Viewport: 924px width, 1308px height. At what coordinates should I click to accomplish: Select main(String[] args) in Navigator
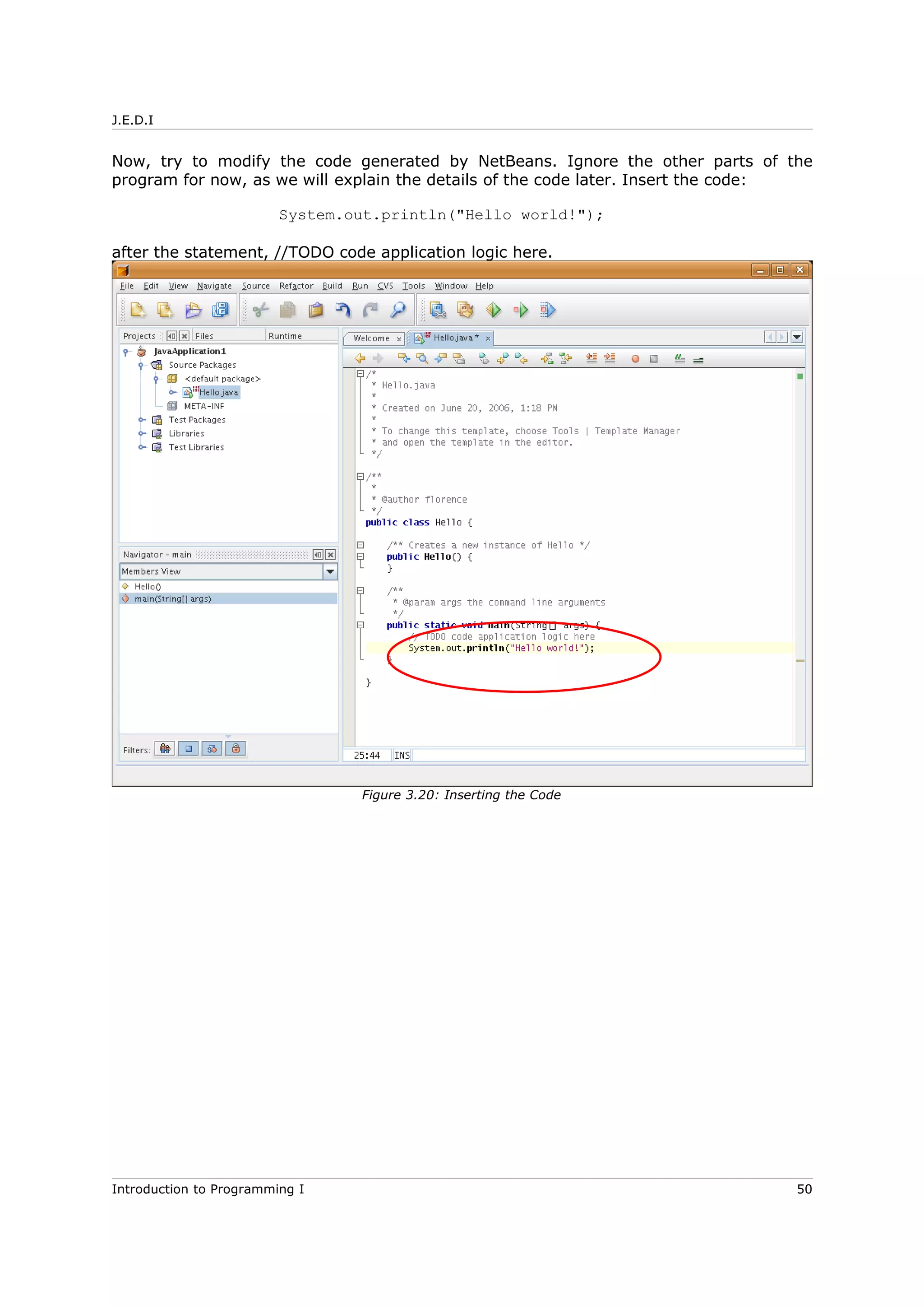[172, 599]
